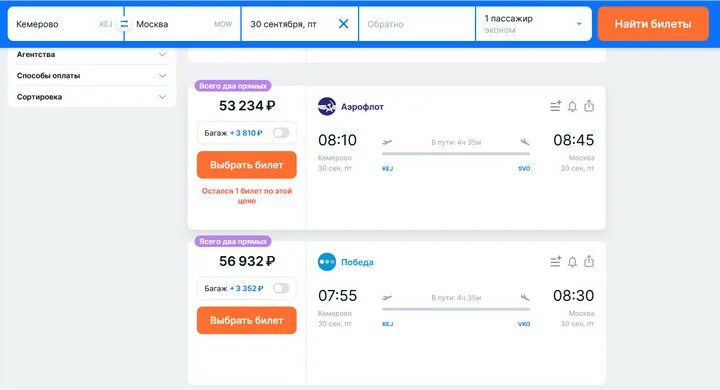Screen dimensions: 720x390
Task: Share the Аэрофлот ticket
Action: [589, 106]
